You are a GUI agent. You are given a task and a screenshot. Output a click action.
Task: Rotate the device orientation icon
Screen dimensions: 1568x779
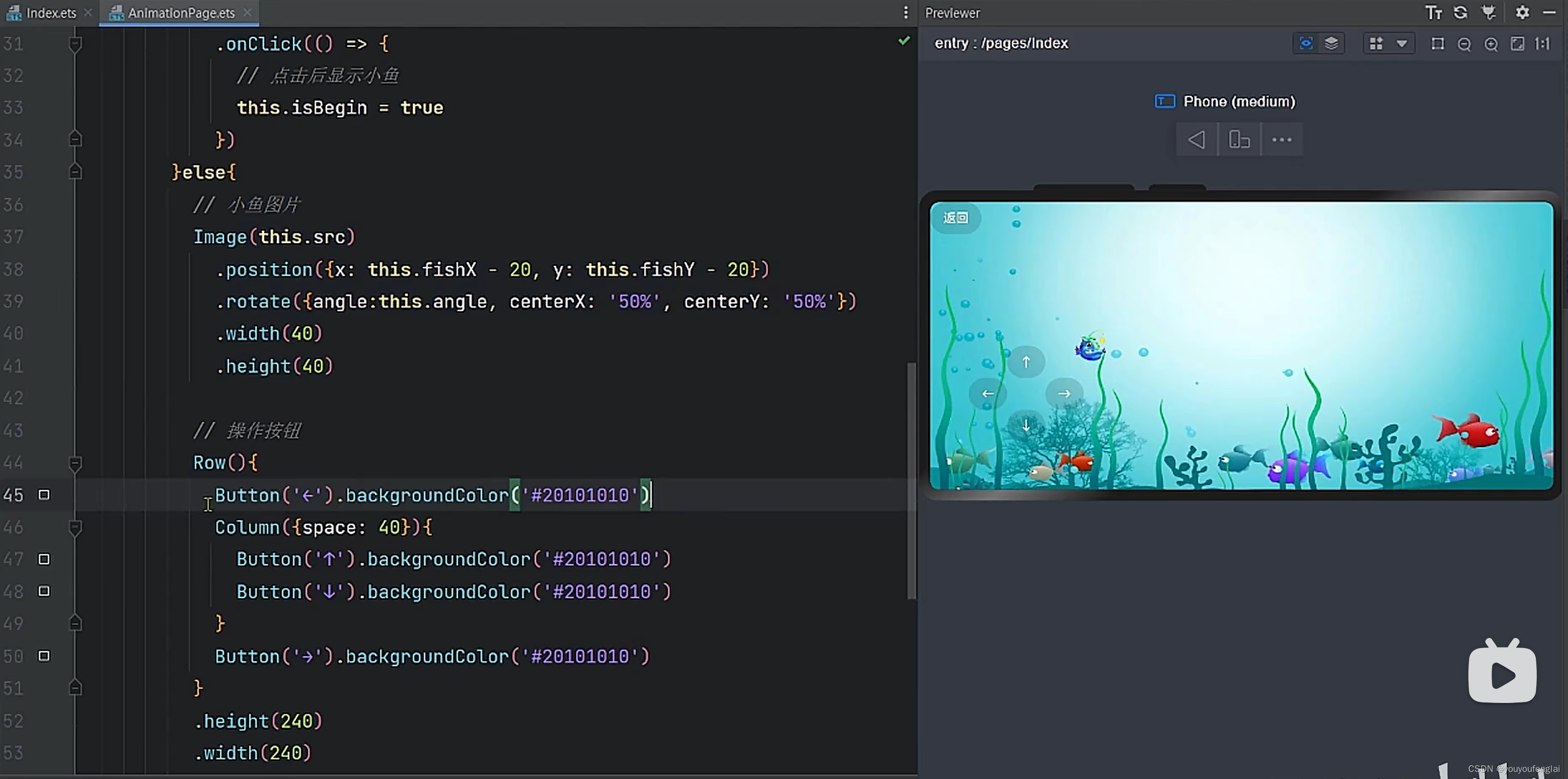coord(1239,139)
